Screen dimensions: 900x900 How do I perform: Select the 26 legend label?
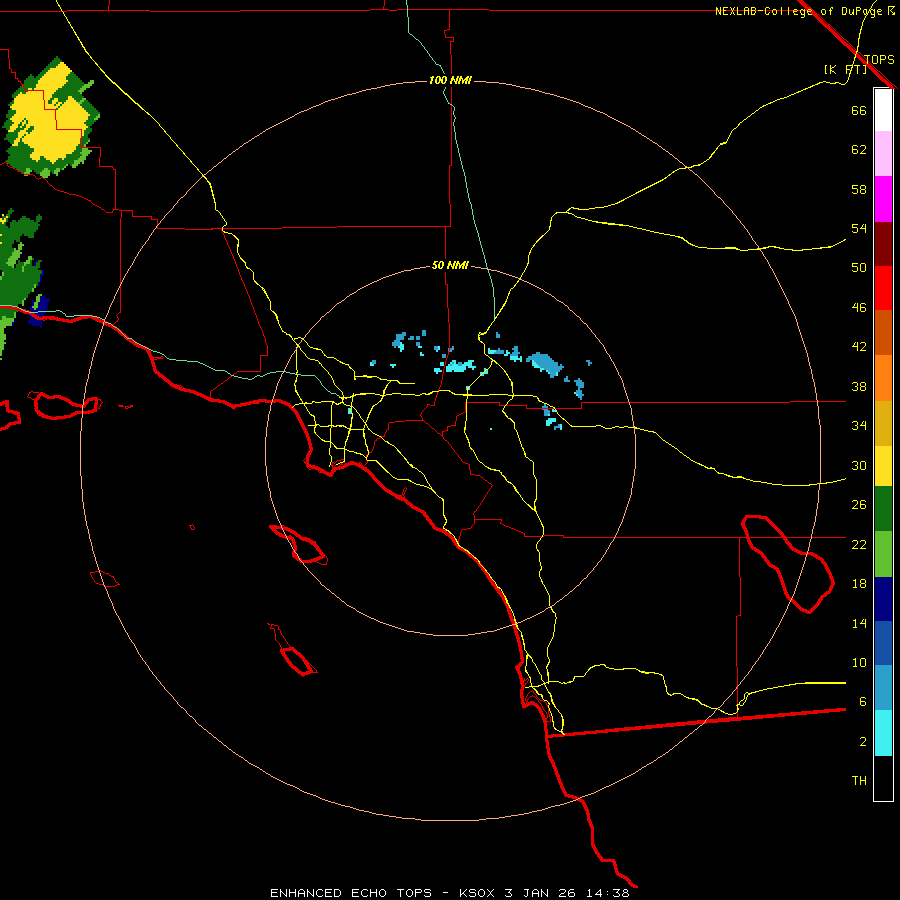[x=859, y=505]
